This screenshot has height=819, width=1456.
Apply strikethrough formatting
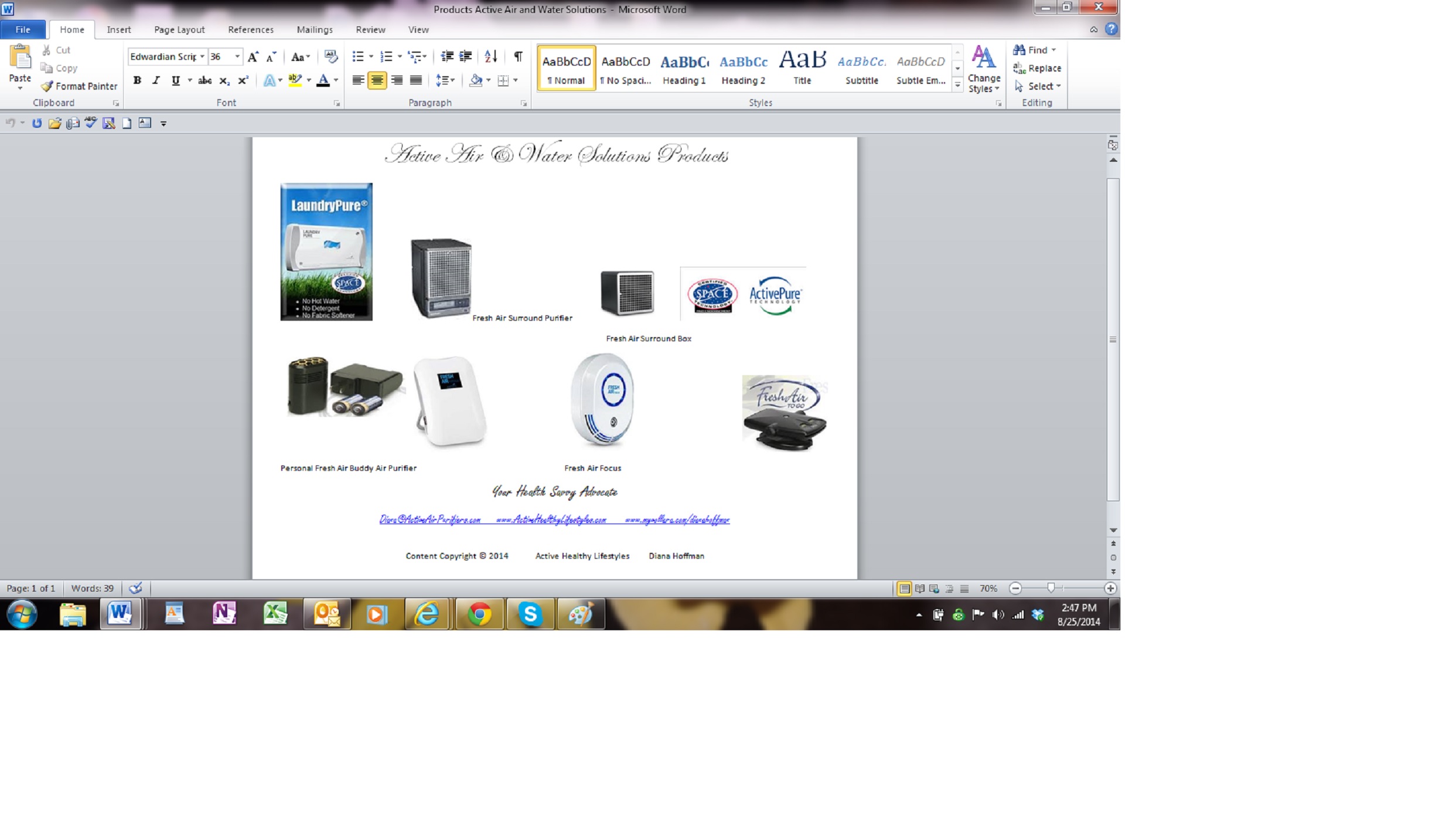tap(204, 80)
